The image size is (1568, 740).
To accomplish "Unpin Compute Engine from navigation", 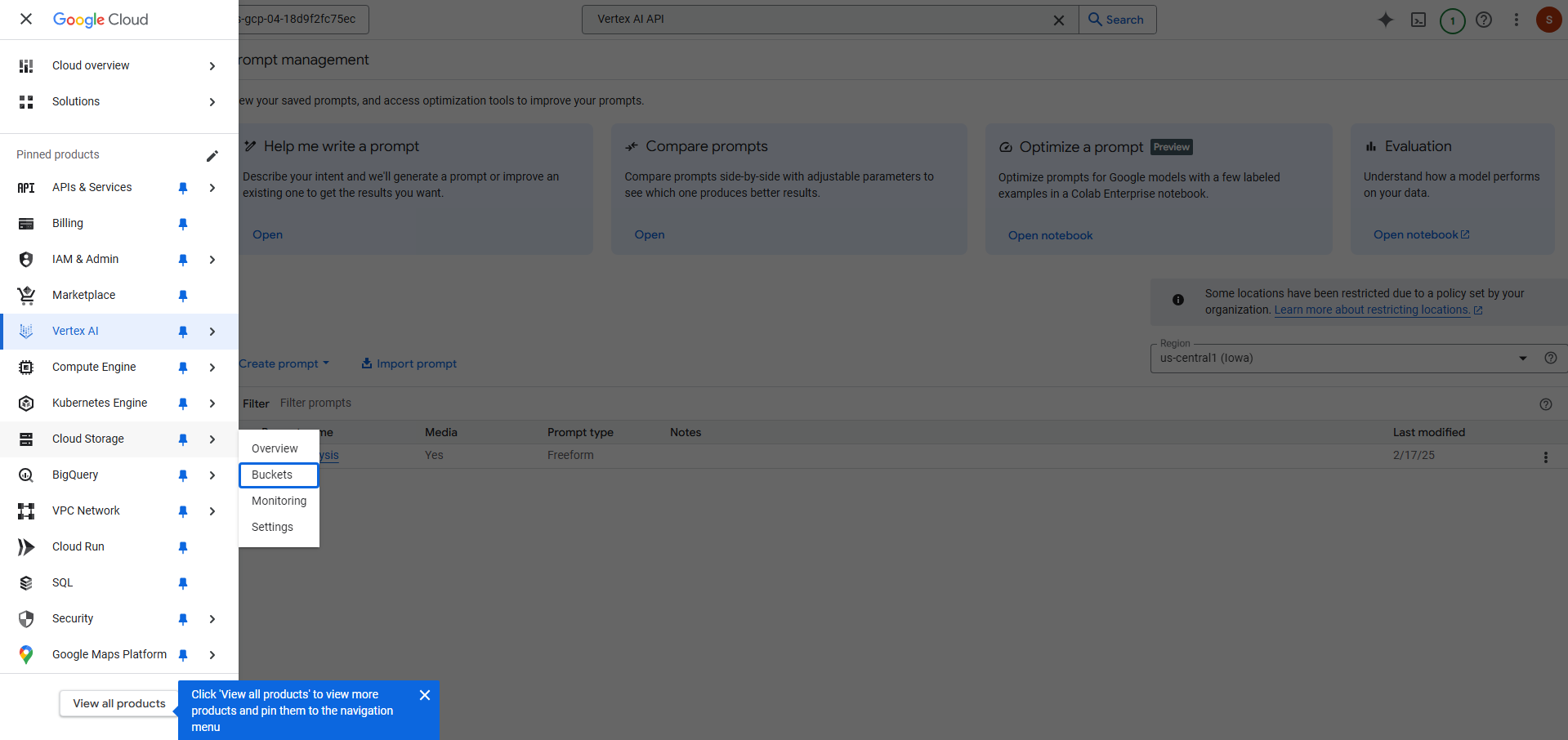I will coord(183,368).
